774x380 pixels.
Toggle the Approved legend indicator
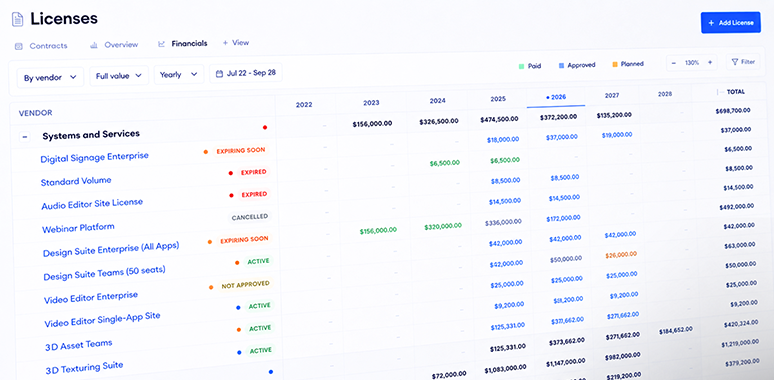point(561,65)
